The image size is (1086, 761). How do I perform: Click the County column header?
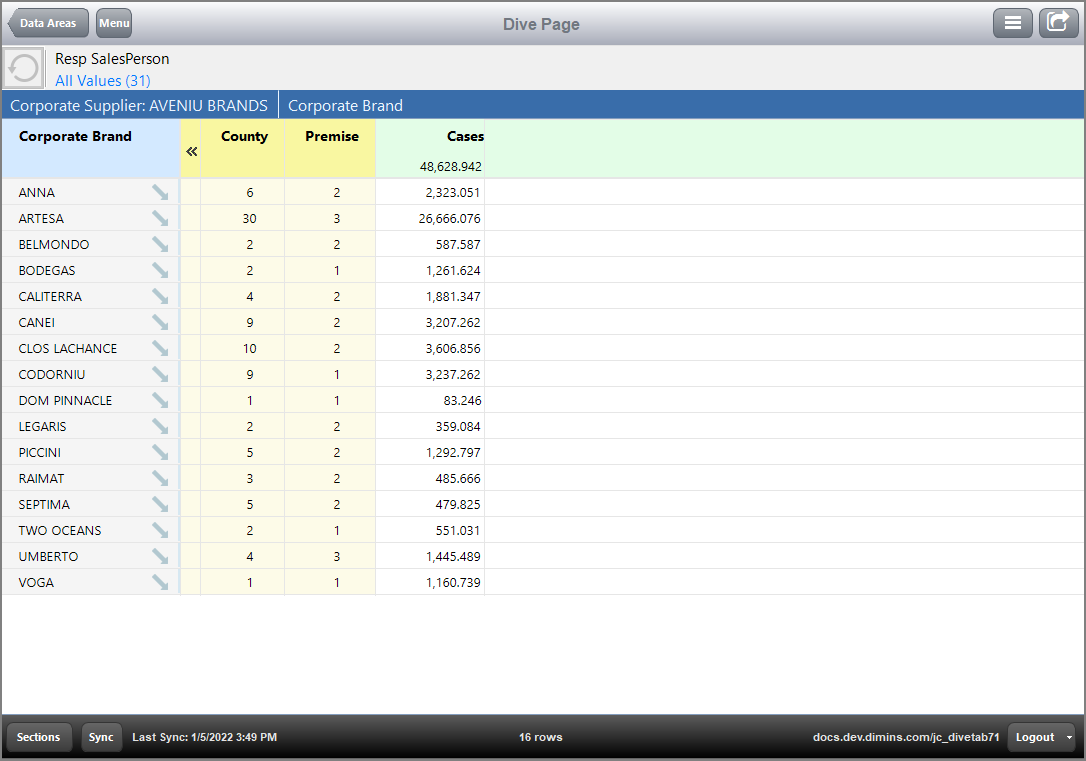click(244, 137)
